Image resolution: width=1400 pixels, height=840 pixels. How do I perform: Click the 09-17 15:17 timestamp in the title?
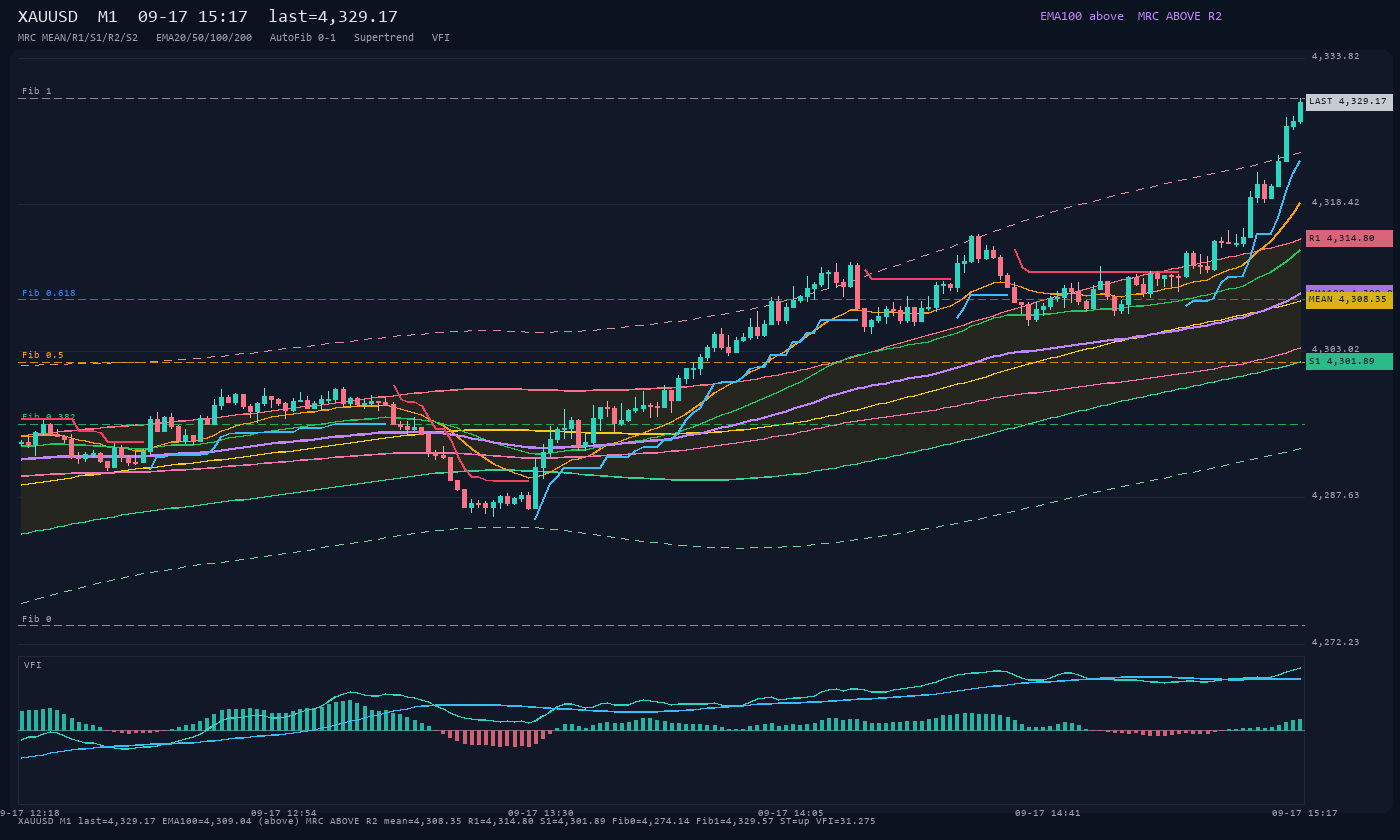[193, 17]
